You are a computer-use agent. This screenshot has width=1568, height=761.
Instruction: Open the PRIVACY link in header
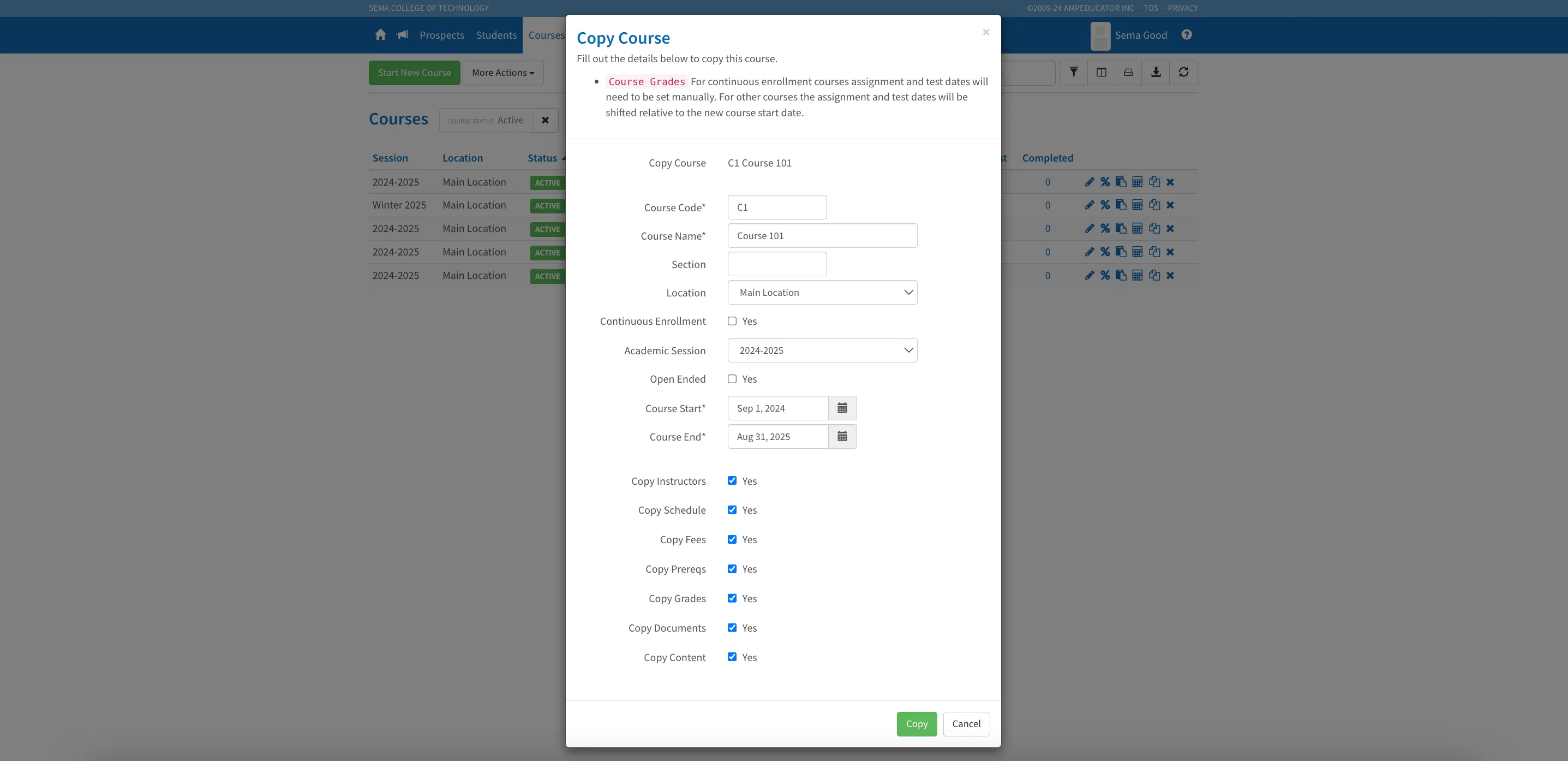[x=1182, y=8]
